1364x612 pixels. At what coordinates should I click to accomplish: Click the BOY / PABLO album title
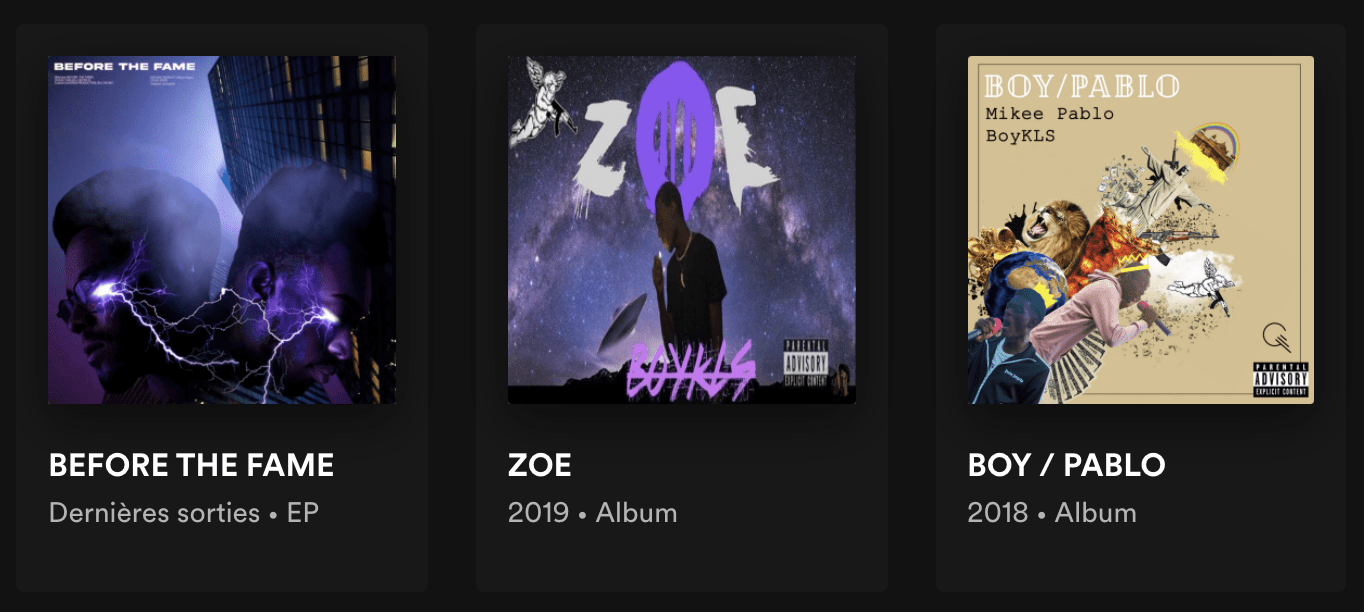pyautogui.click(x=1067, y=465)
